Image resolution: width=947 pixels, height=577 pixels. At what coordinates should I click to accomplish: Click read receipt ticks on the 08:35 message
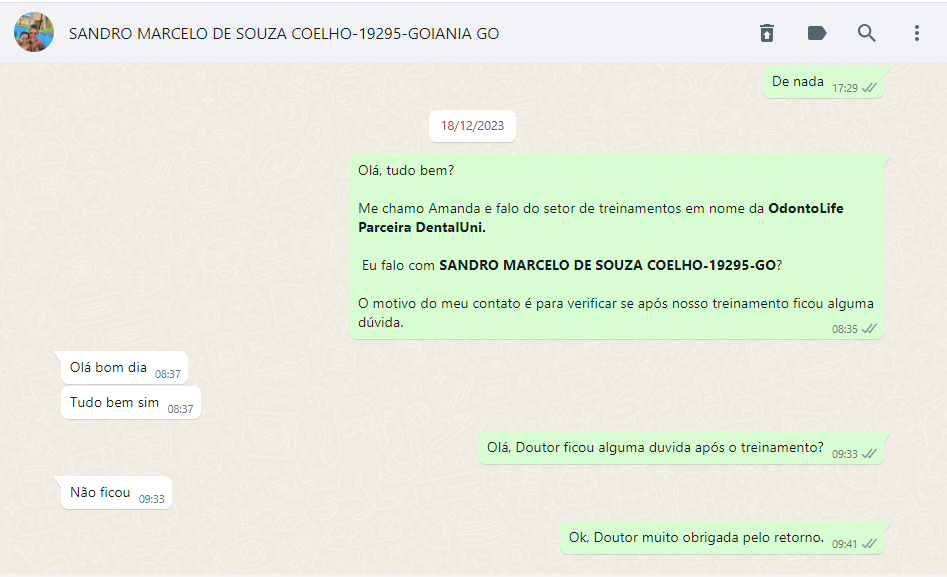(869, 329)
